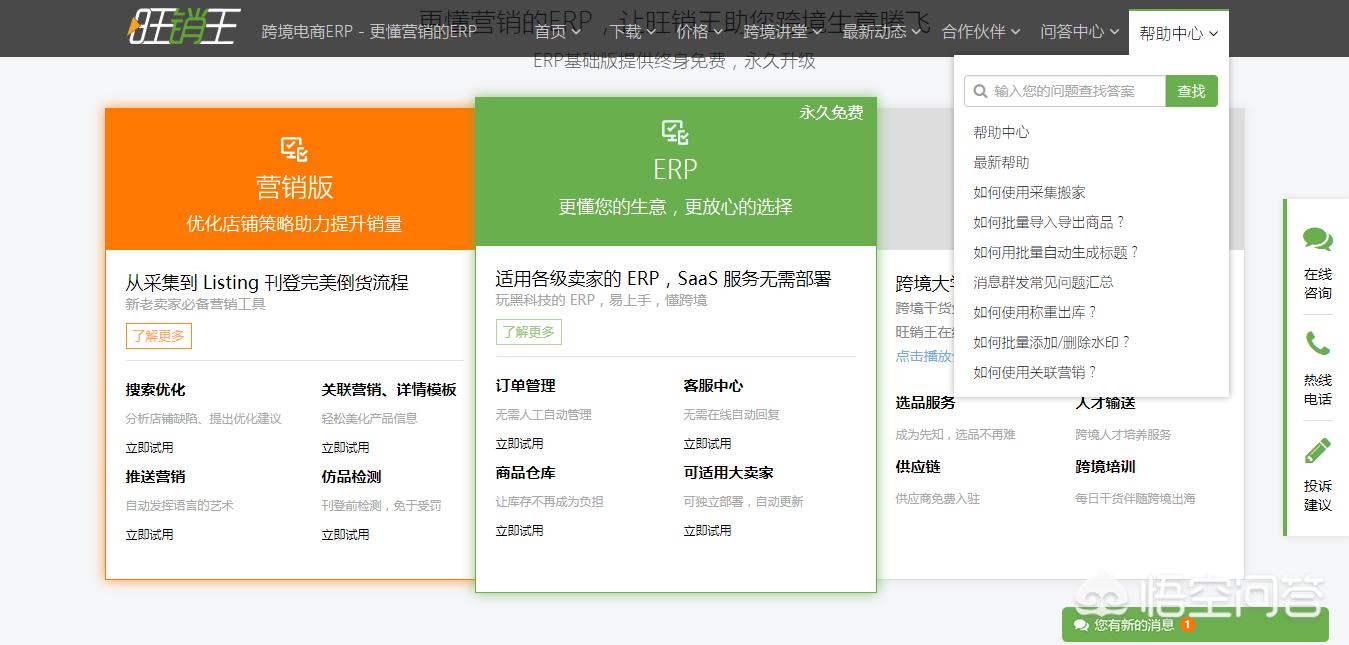Screen dimensions: 1349x645
Task: Click the 查找 search button
Action: [1191, 91]
